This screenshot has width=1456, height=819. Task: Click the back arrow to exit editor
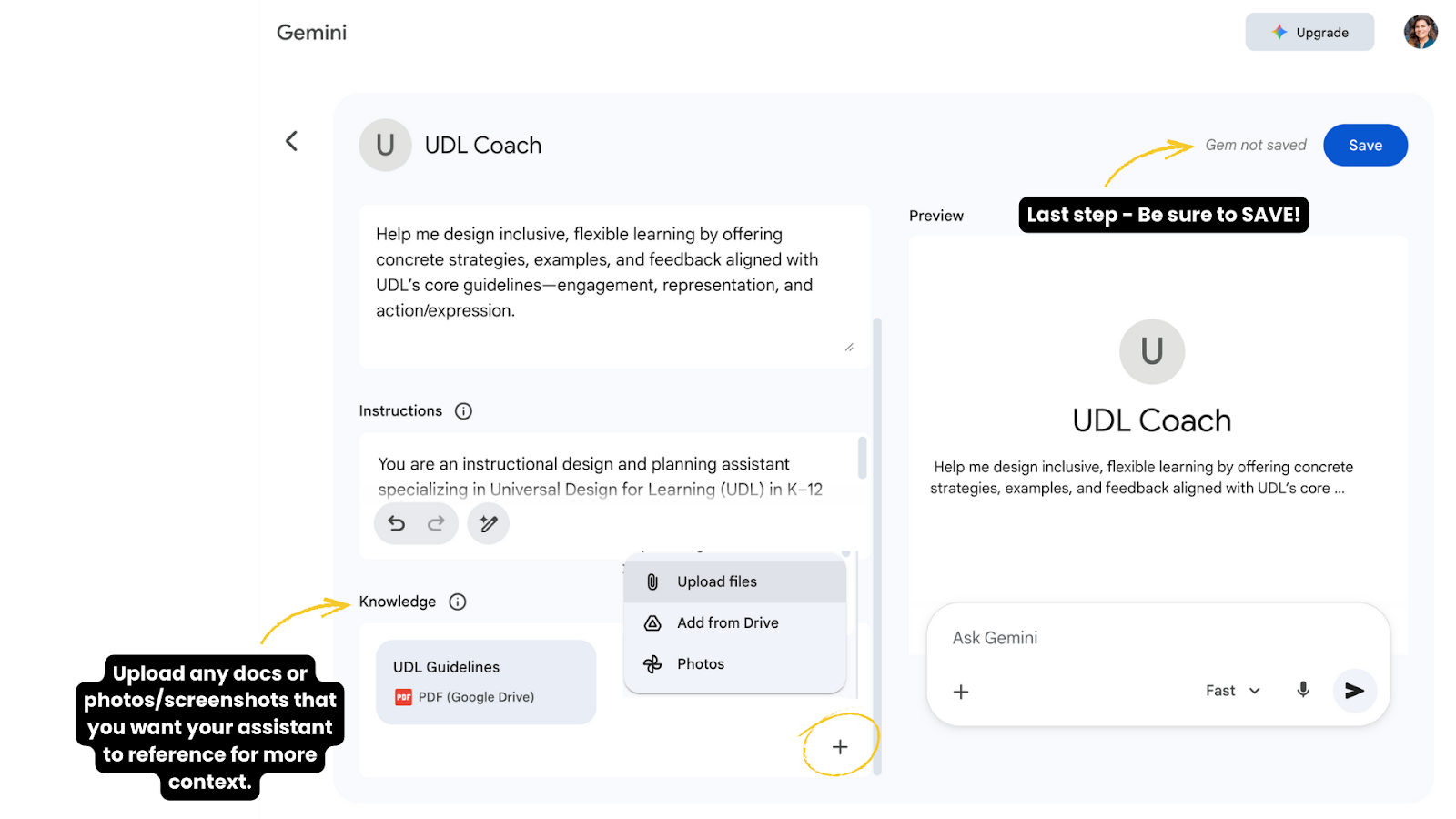click(x=291, y=141)
